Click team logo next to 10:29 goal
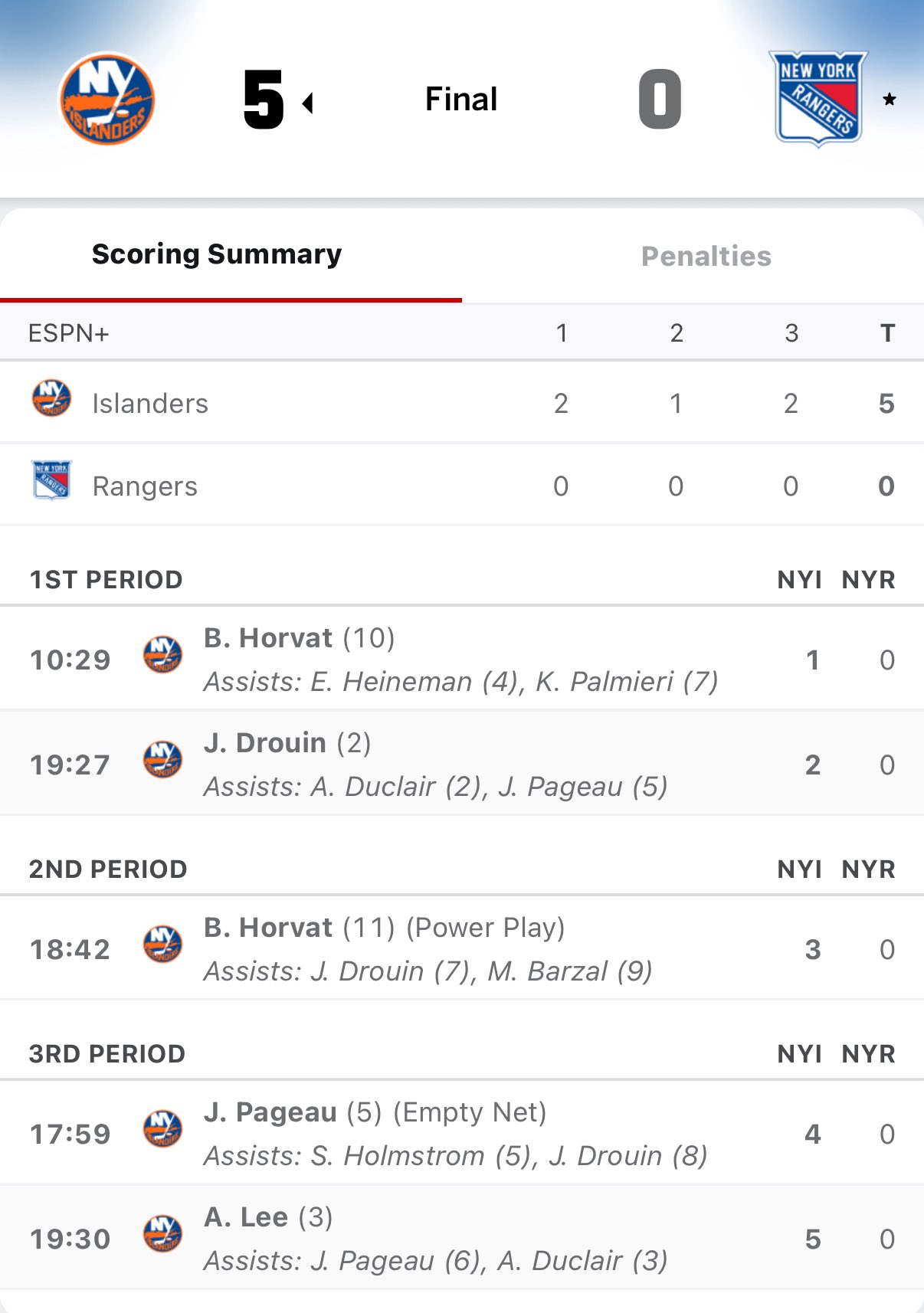924x1313 pixels. coord(163,655)
